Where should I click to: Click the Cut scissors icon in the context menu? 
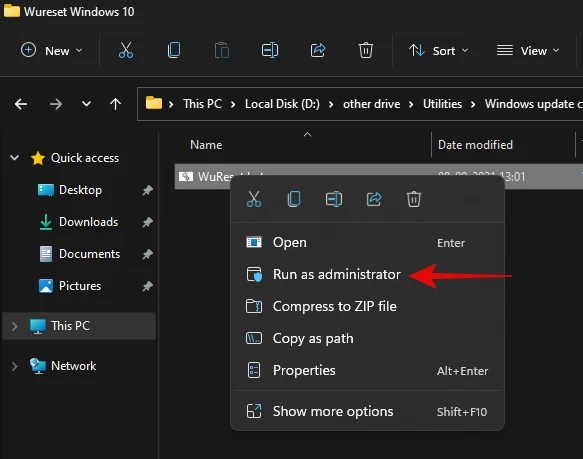pyautogui.click(x=254, y=199)
